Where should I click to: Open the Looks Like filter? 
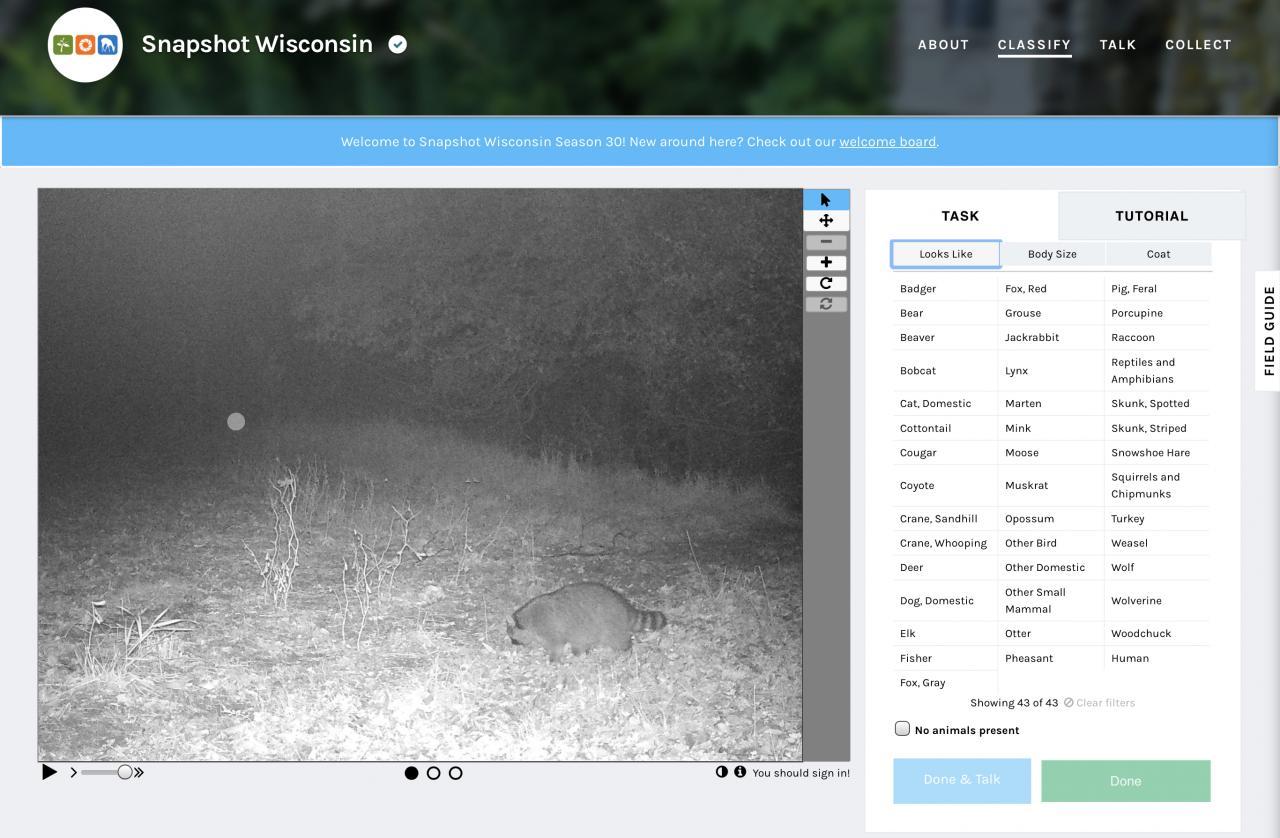point(946,254)
